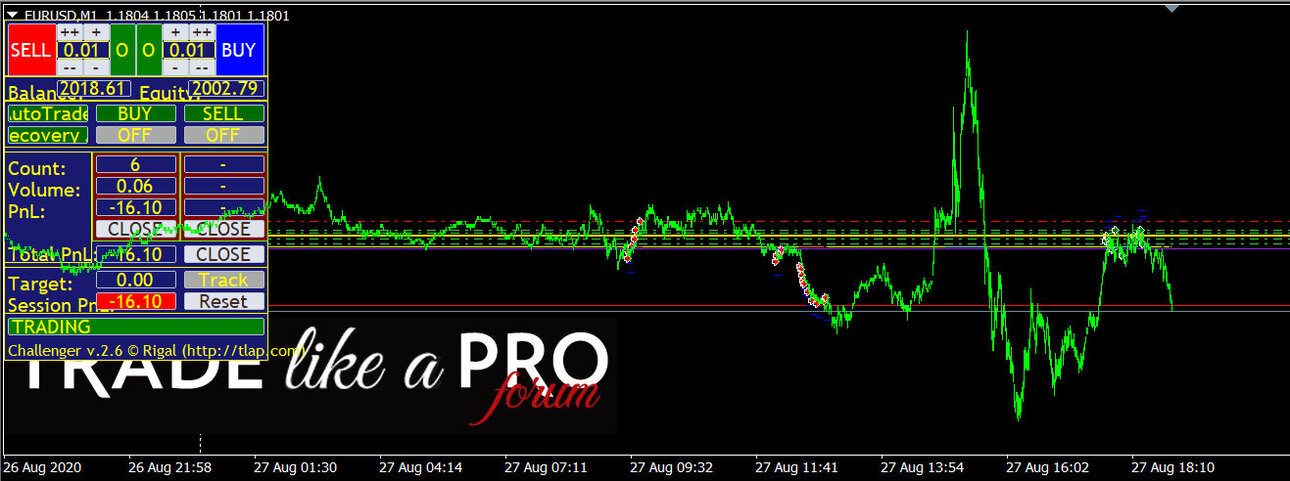Image resolution: width=1290 pixels, height=481 pixels.
Task: Increase sell lot with the single + stepper
Action: (96, 32)
